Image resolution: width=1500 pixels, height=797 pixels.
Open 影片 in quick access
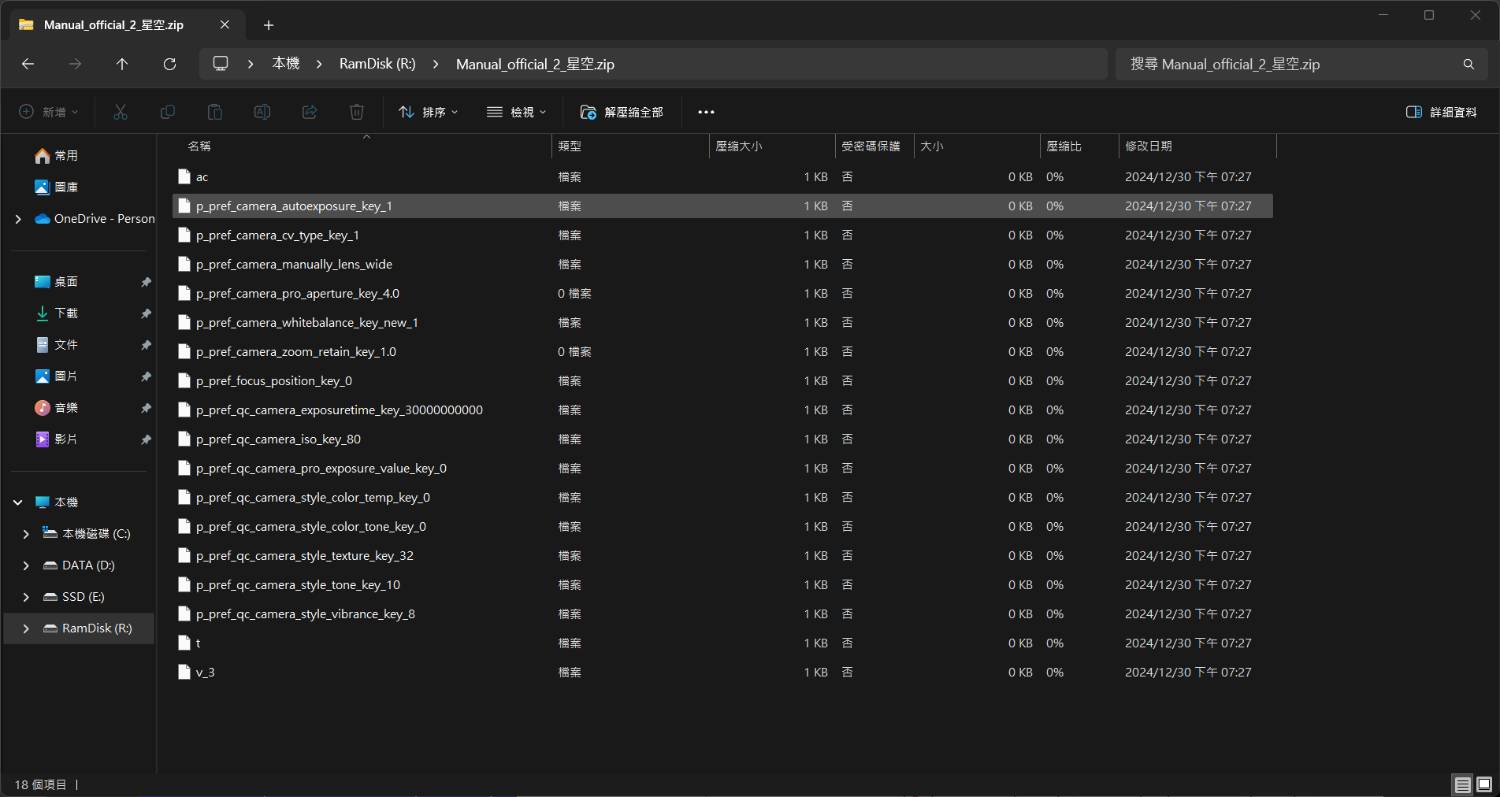(66, 439)
